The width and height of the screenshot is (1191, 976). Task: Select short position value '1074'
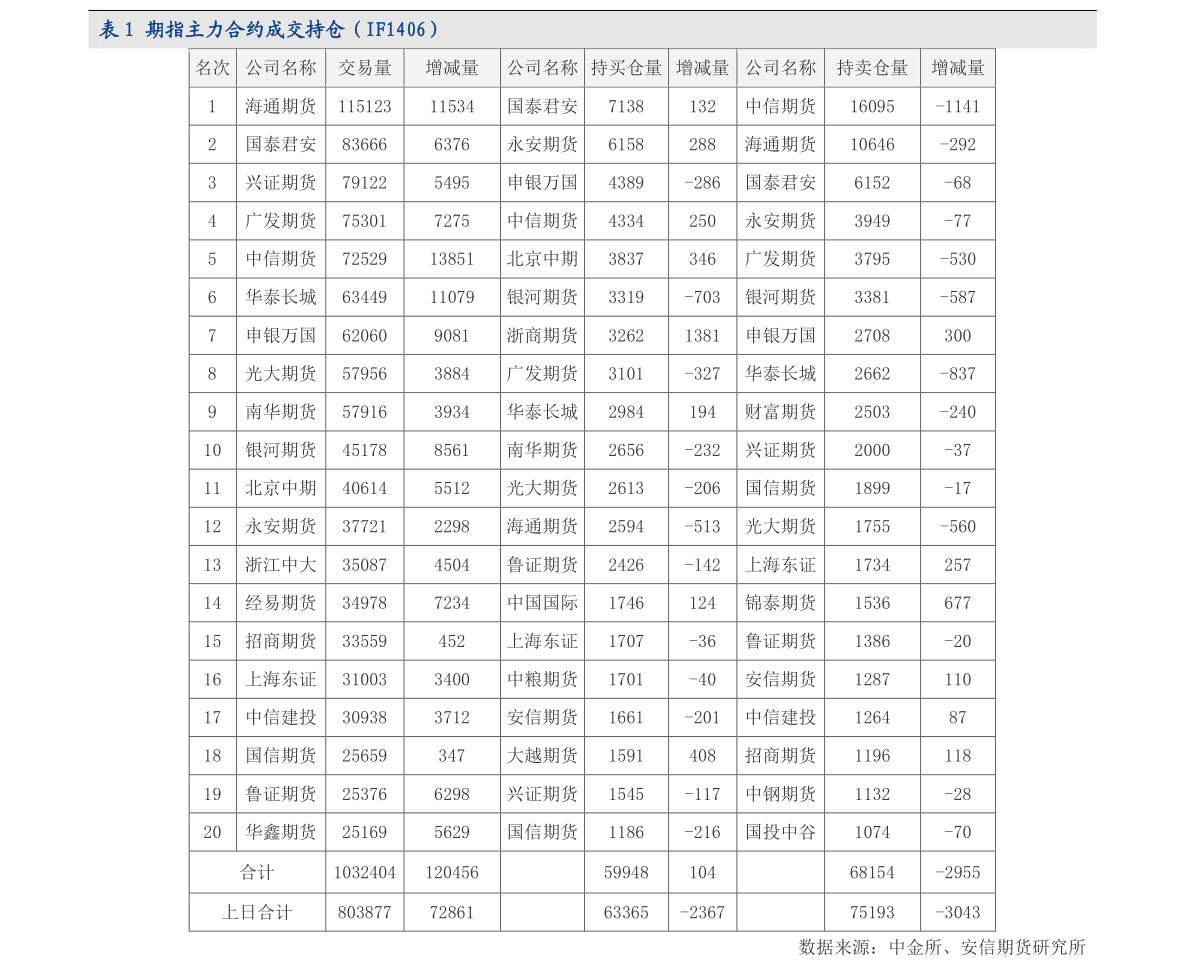tap(872, 832)
